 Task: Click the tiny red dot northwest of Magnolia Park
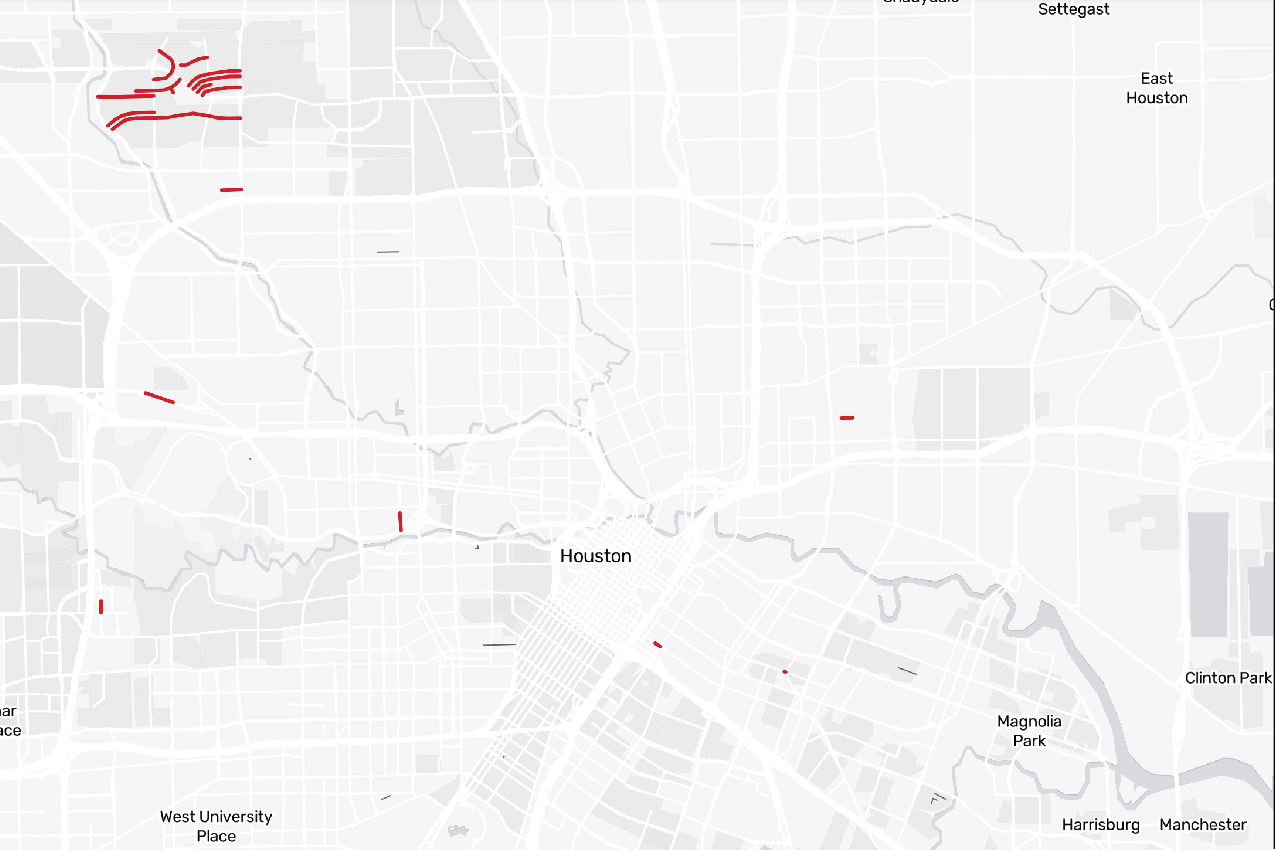pos(786,670)
